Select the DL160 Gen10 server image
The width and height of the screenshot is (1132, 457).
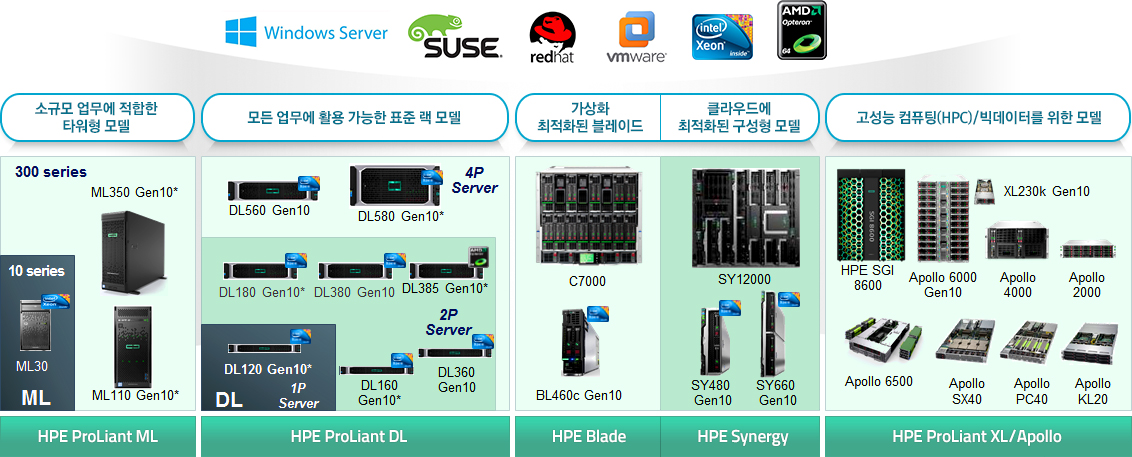[375, 370]
